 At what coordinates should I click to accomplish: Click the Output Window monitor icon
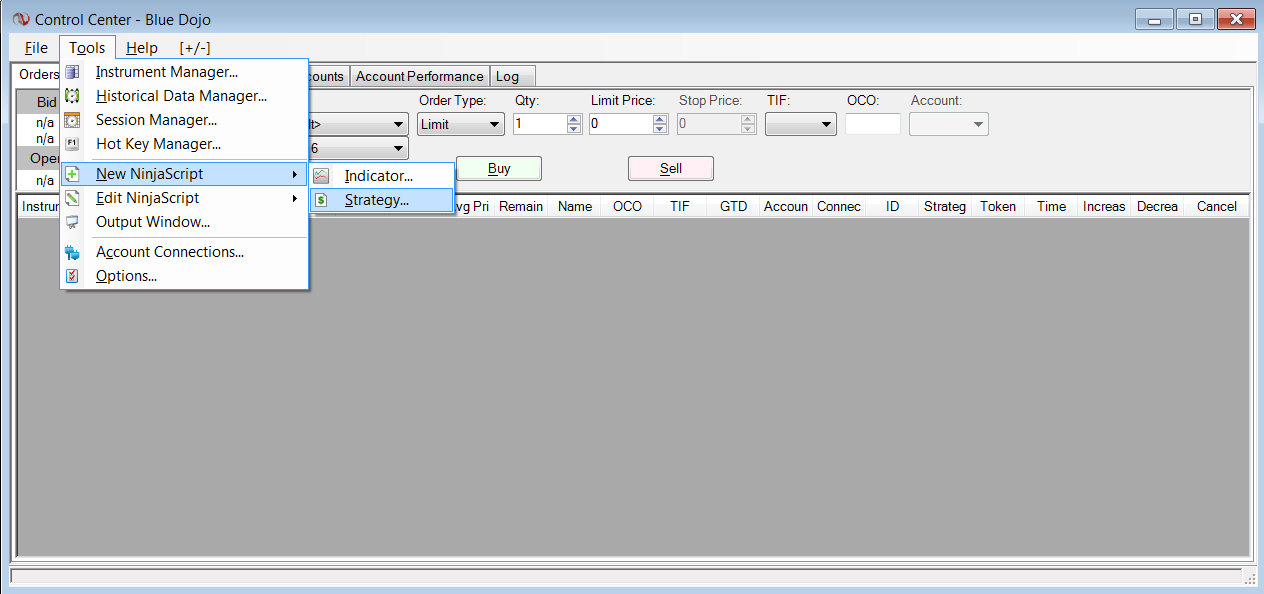(x=72, y=222)
